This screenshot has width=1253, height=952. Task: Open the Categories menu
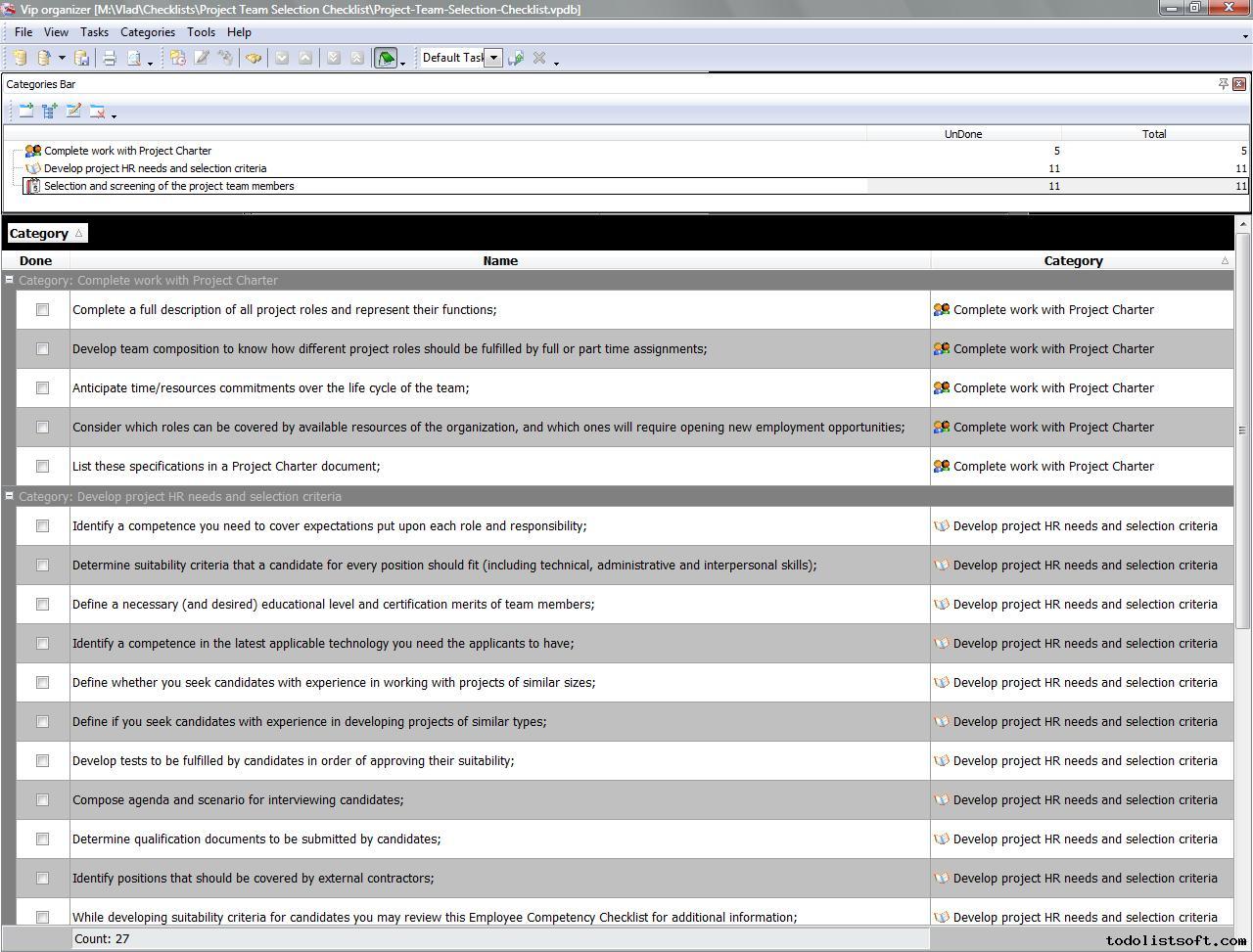(147, 32)
